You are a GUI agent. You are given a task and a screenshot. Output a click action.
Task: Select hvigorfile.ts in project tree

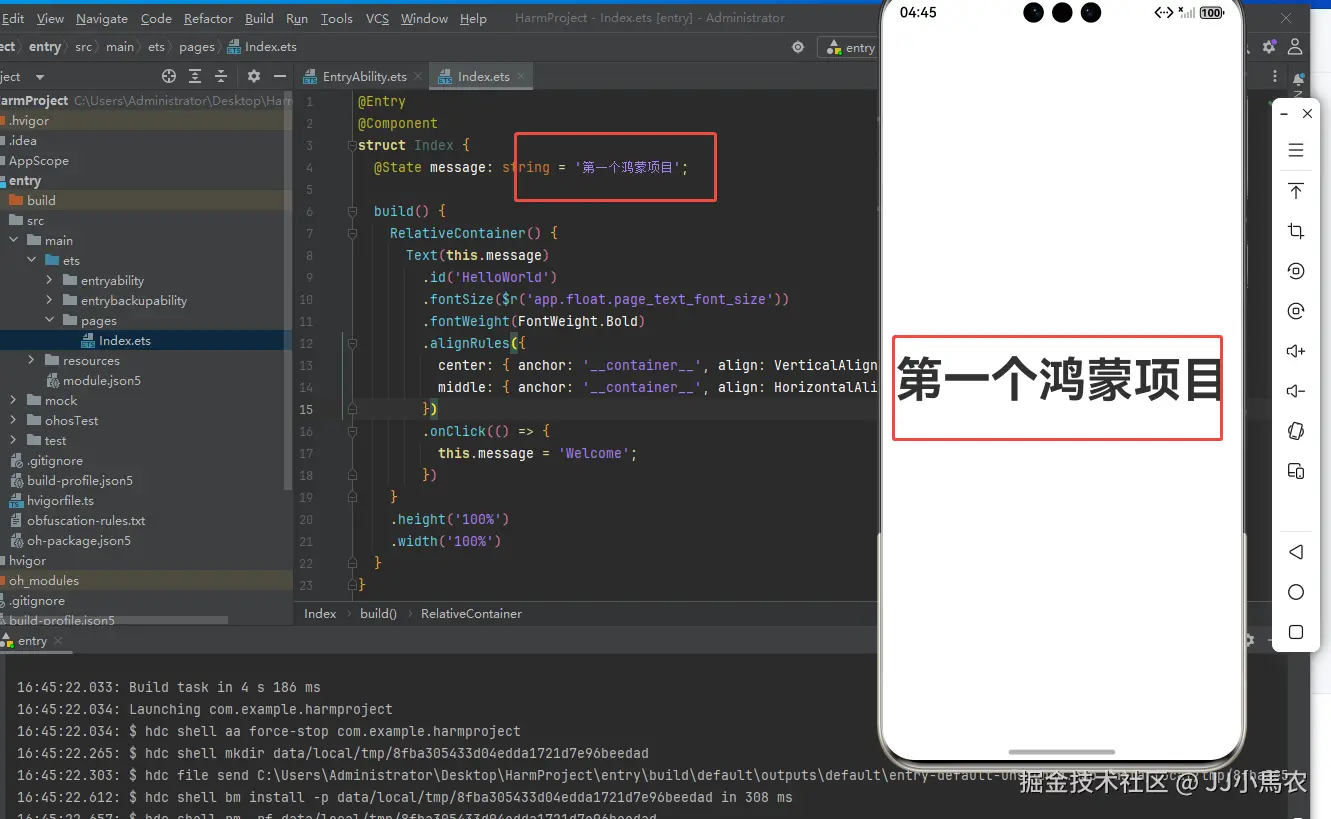(60, 500)
